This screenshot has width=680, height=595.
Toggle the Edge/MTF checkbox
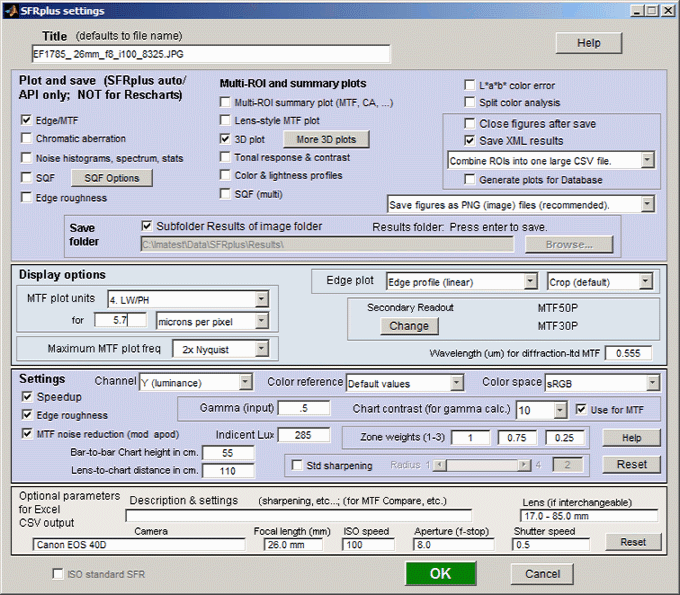tap(26, 120)
